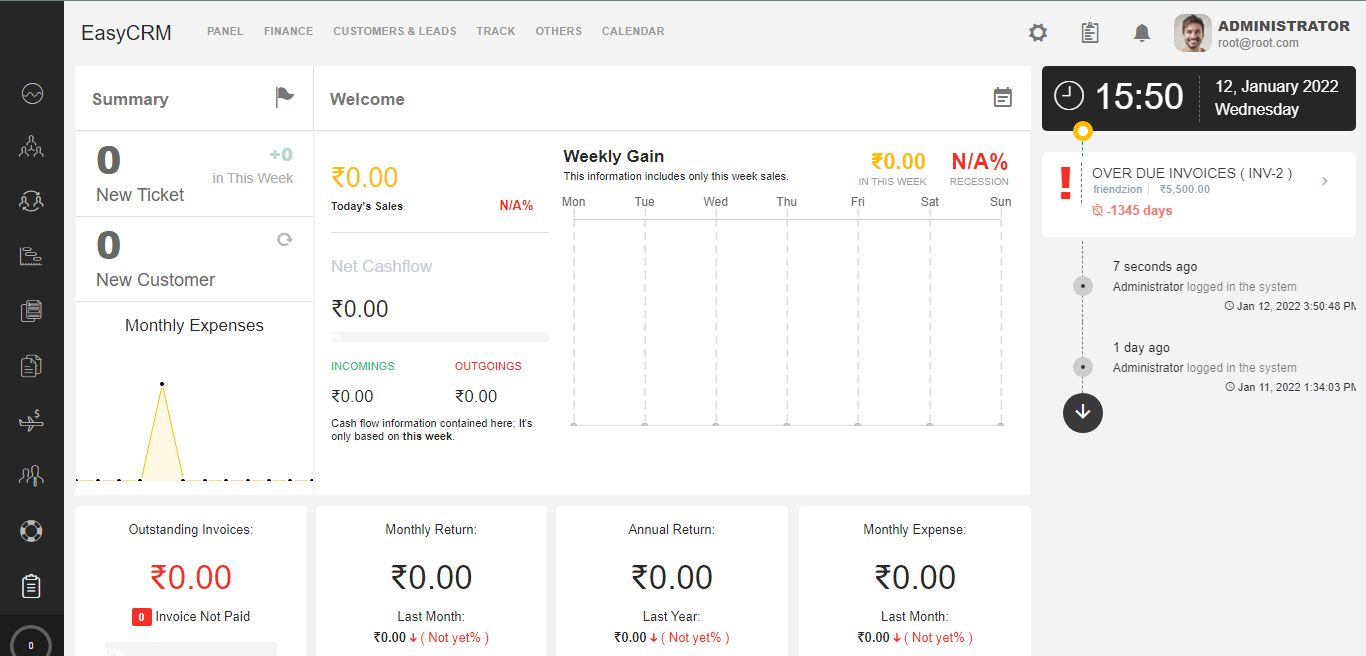Screen dimensions: 1366x656
Task: Open the calendar icon in the Welcome panel
Action: click(1003, 97)
